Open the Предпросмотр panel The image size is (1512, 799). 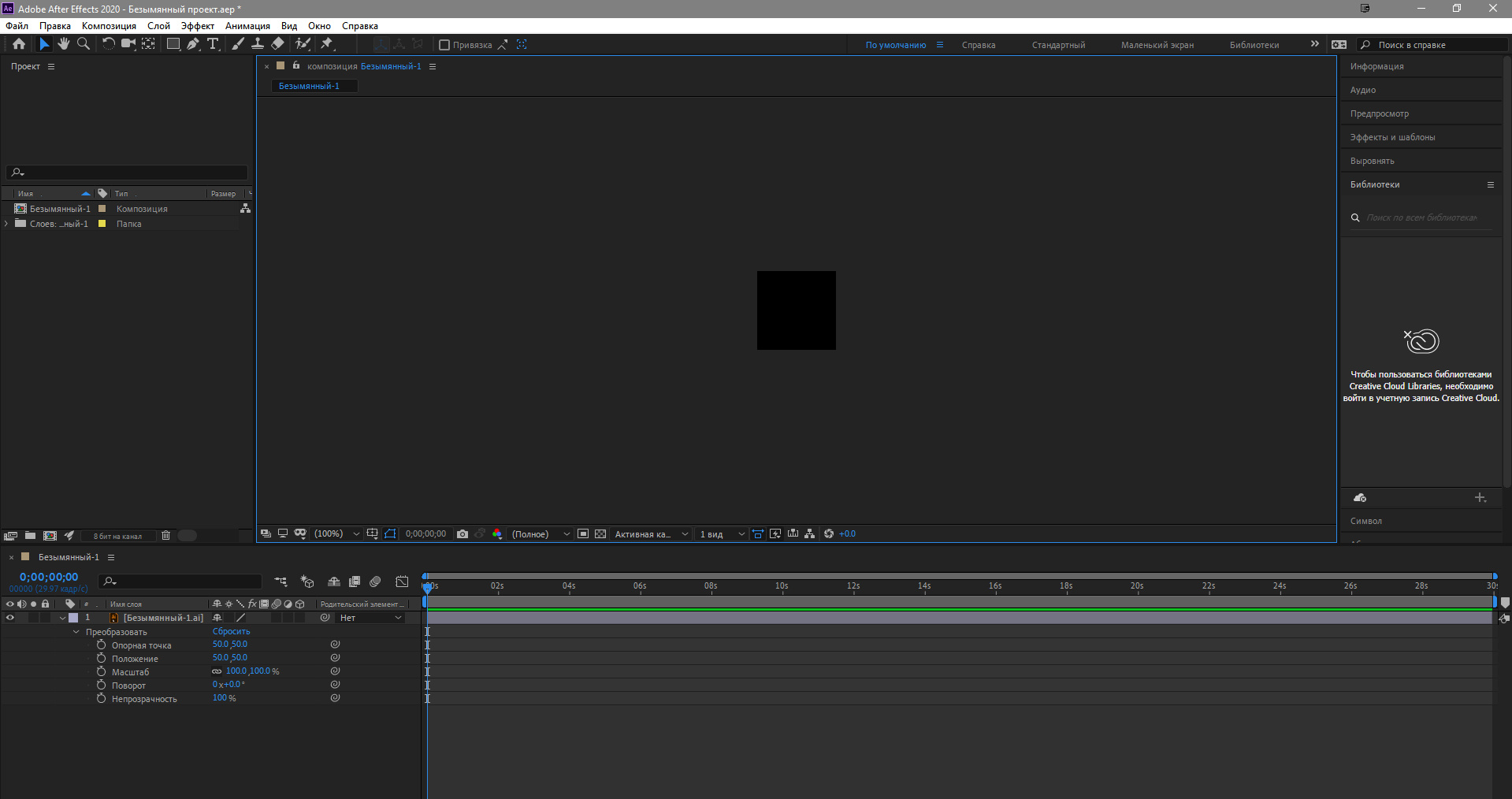[x=1379, y=113]
